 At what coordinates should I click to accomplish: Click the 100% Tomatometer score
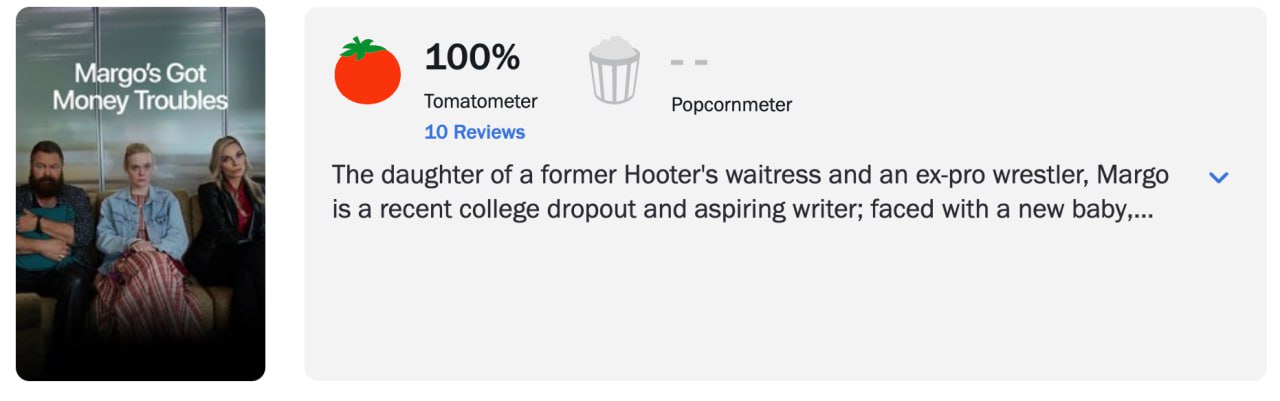pyautogui.click(x=472, y=58)
